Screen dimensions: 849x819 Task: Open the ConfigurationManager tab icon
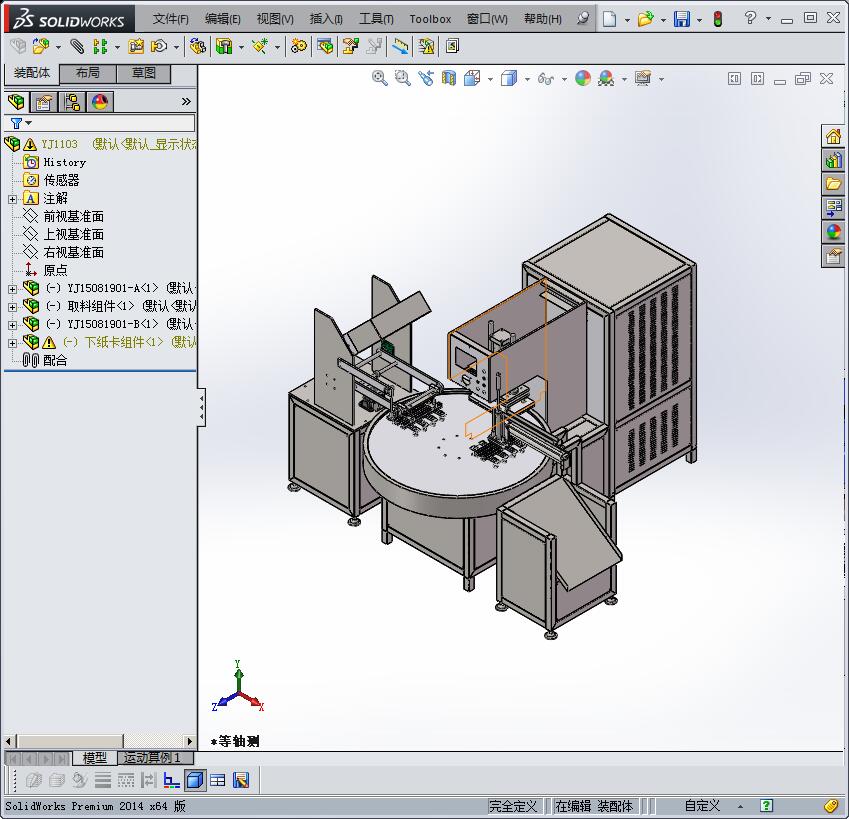(x=71, y=101)
